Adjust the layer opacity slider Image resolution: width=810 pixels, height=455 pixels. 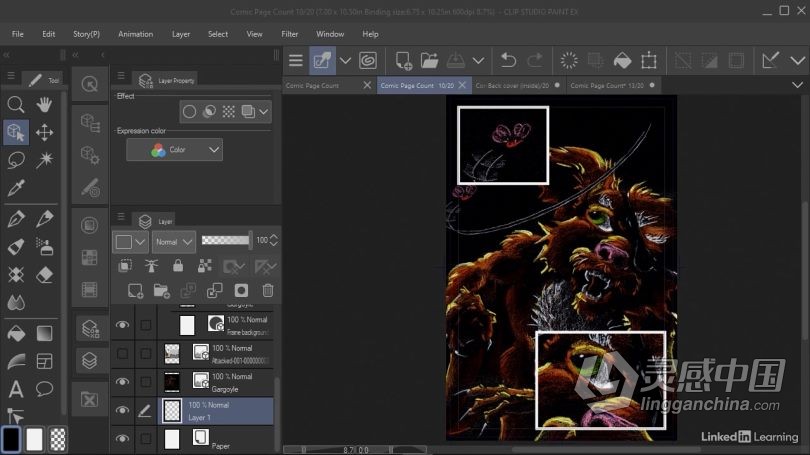[226, 240]
